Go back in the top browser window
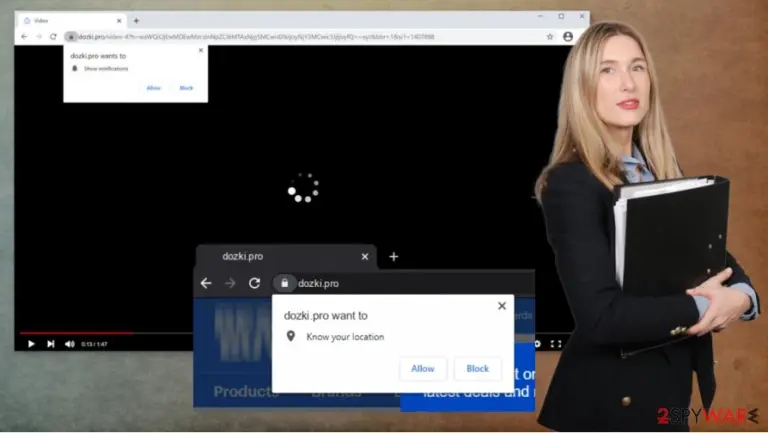This screenshot has width=768, height=433. (x=24, y=37)
